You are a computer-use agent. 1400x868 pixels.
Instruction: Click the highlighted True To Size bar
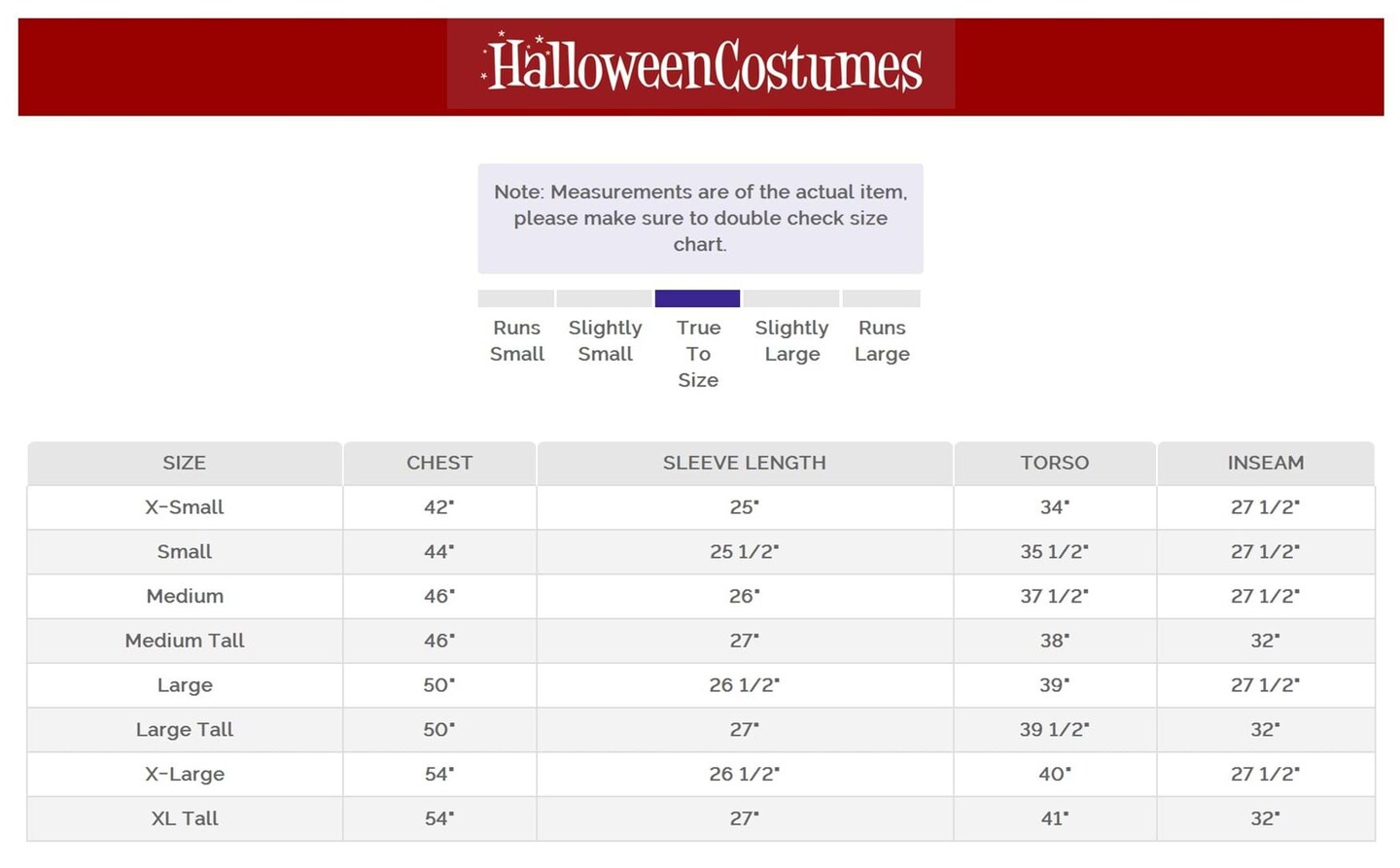click(x=697, y=298)
